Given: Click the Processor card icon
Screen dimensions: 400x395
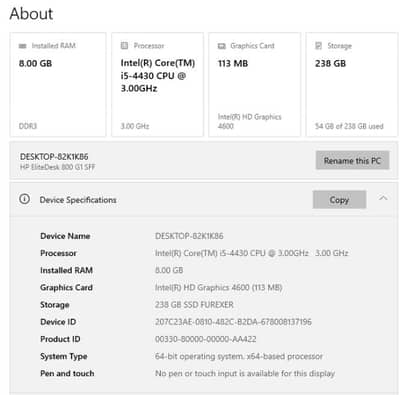Looking at the screenshot, I should click(x=124, y=46).
